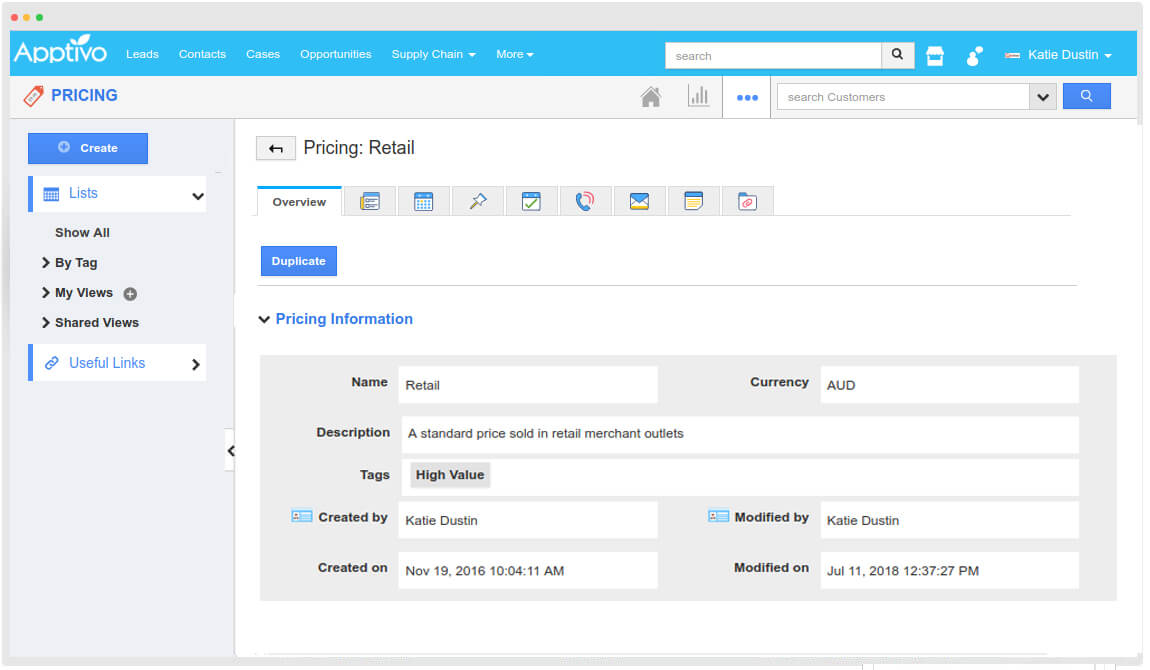
Task: Collapse the Pricing Information section
Action: (x=263, y=318)
